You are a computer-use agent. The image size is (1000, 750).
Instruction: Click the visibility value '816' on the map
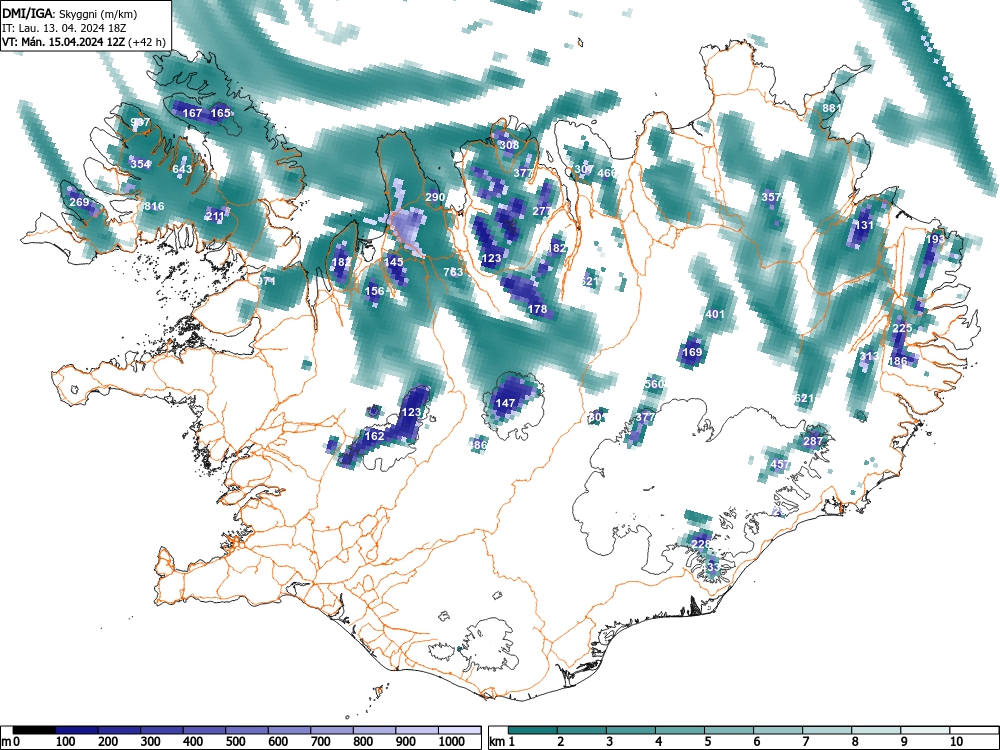point(154,206)
